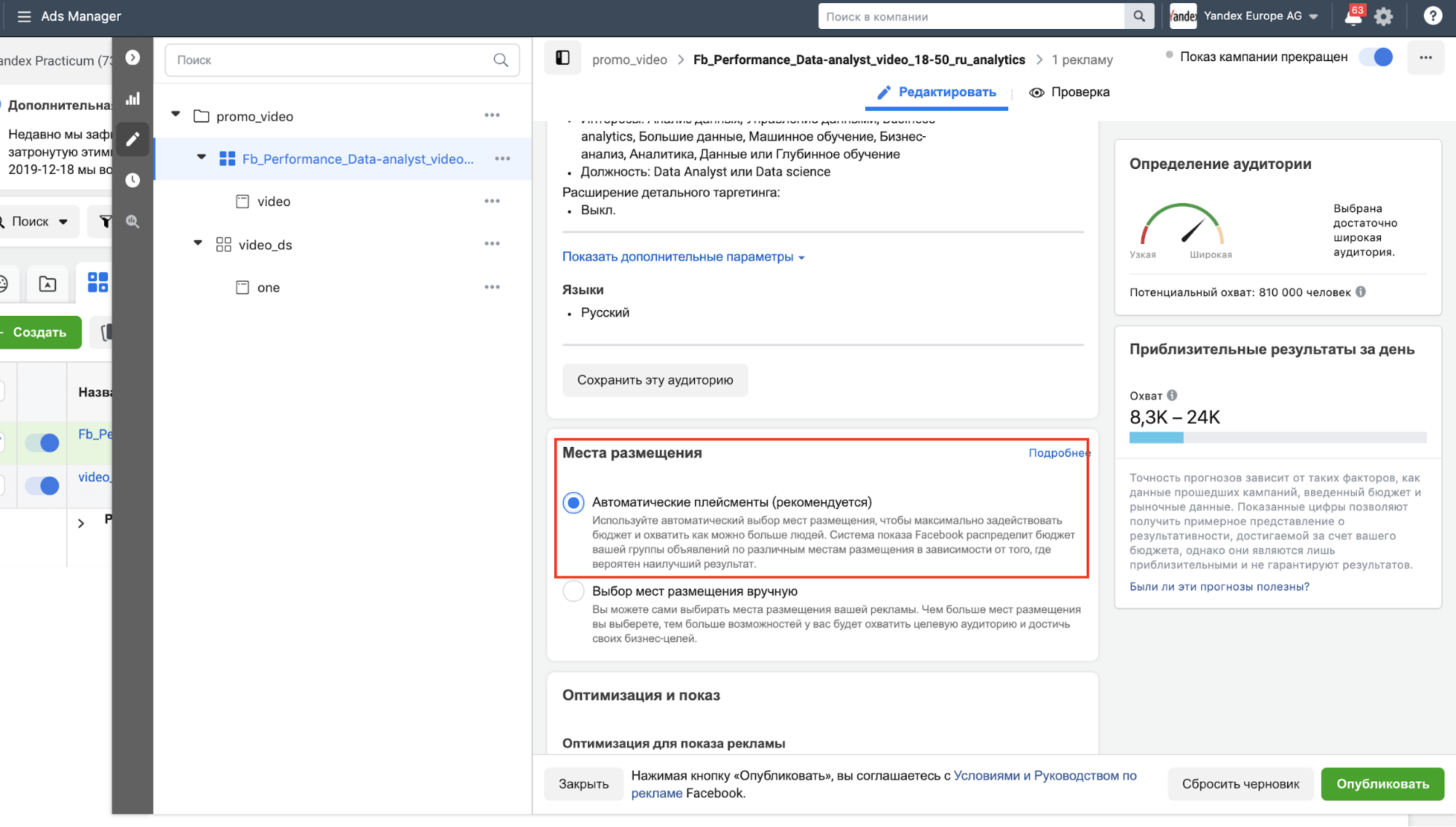Click the Inspect magnifier icon in sidebar
Viewport: 1456px width, 827px height.
click(x=133, y=222)
